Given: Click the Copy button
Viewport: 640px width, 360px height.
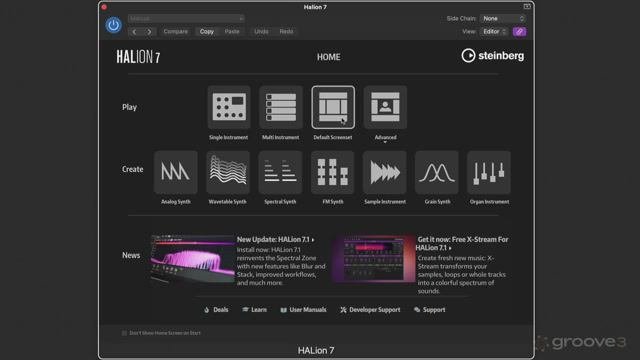Looking at the screenshot, I should pos(207,31).
